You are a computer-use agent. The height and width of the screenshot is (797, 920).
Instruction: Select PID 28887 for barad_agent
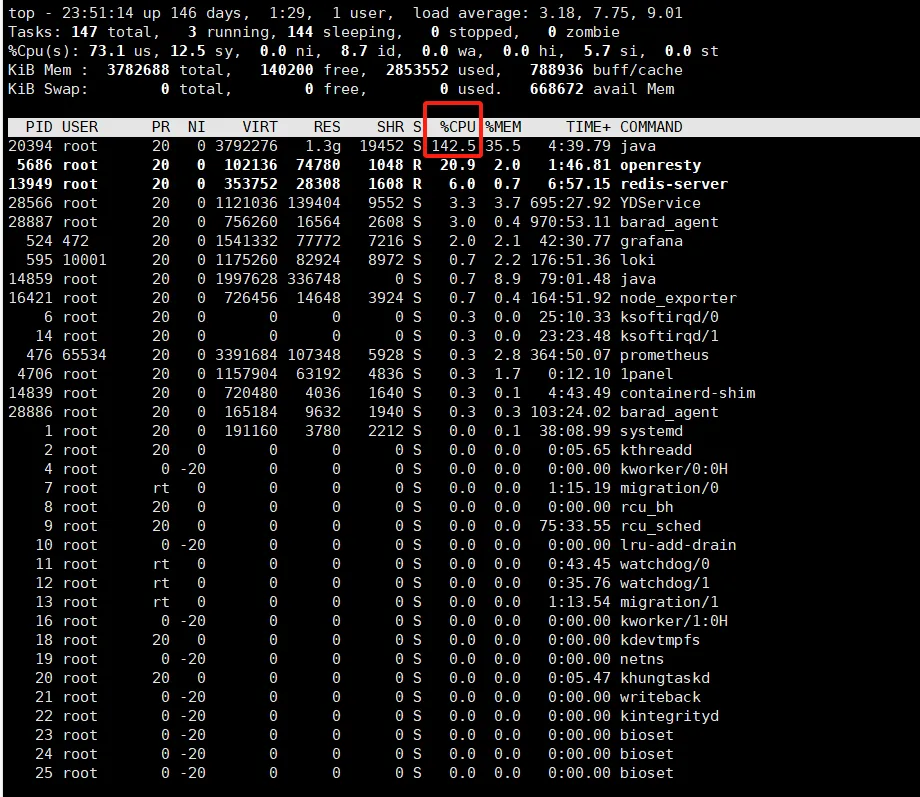(31, 222)
